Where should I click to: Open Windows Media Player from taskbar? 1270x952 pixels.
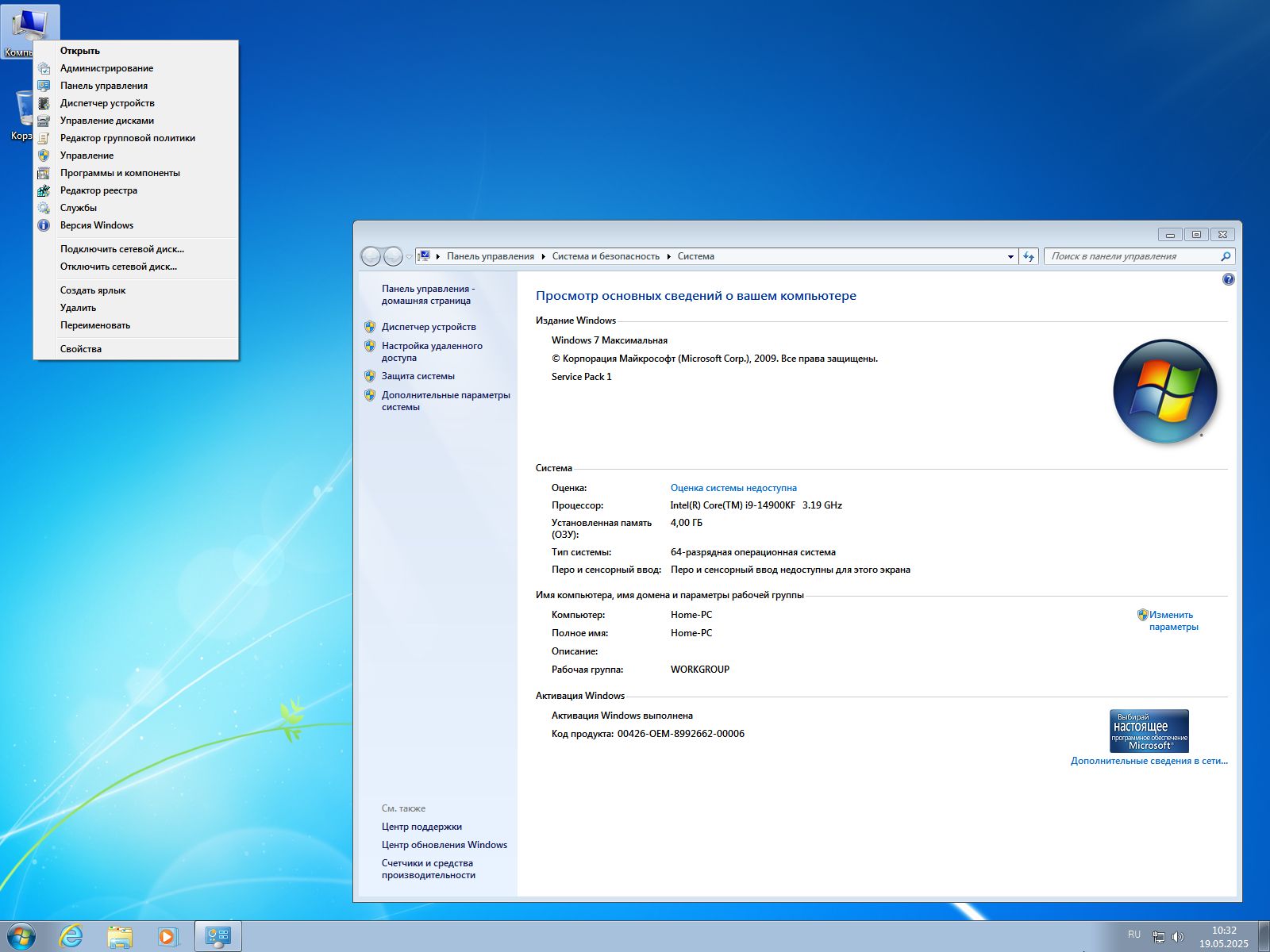(x=167, y=937)
